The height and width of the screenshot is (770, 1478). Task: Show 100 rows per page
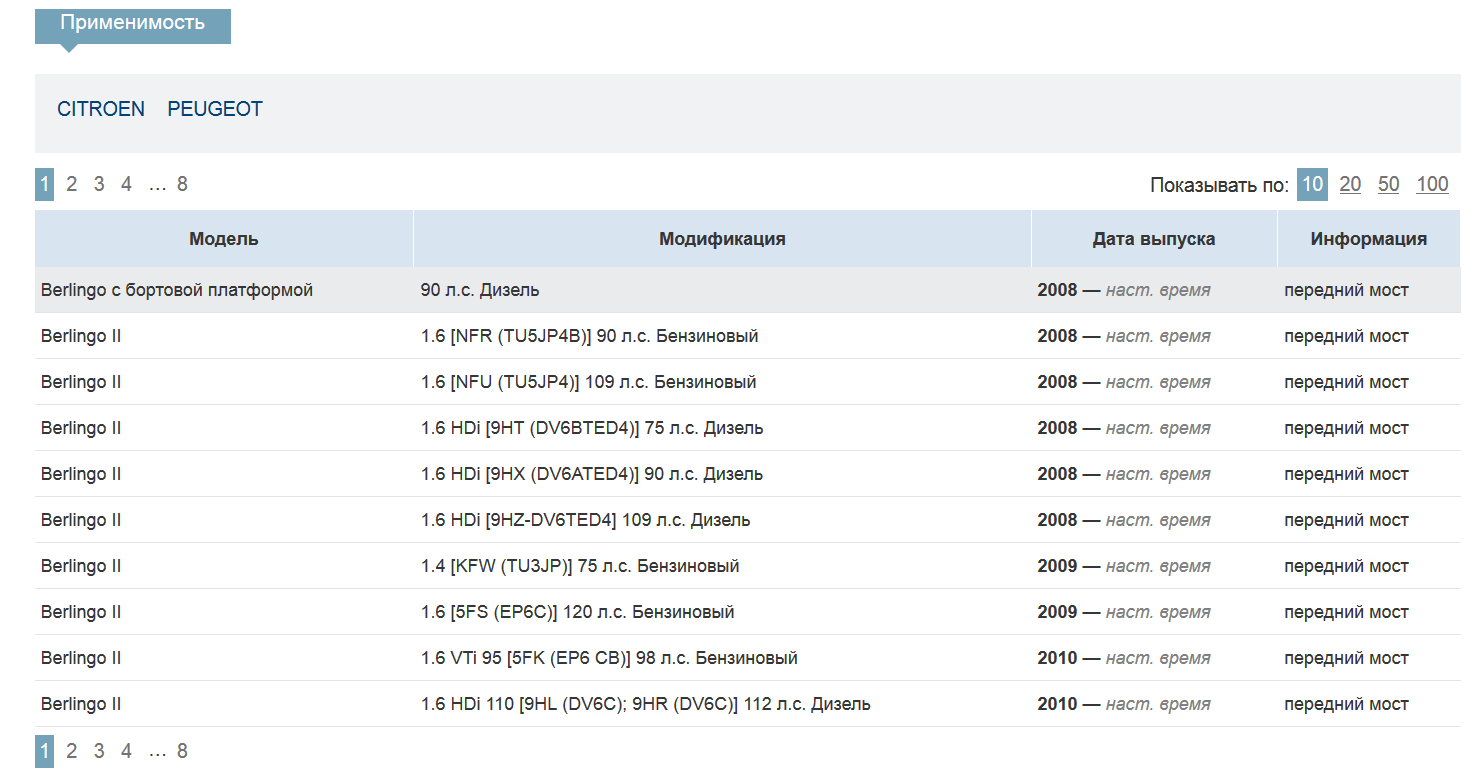1432,184
